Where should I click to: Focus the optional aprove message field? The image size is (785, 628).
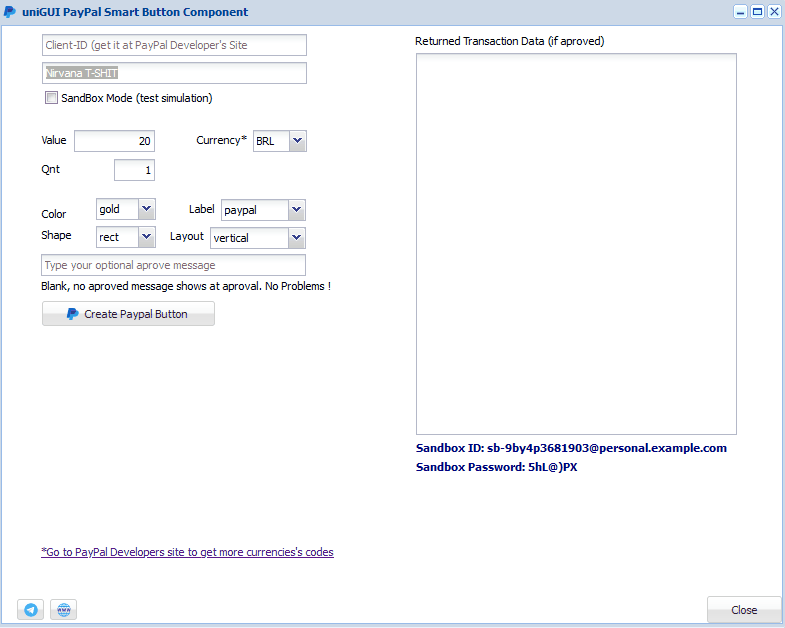[x=173, y=265]
